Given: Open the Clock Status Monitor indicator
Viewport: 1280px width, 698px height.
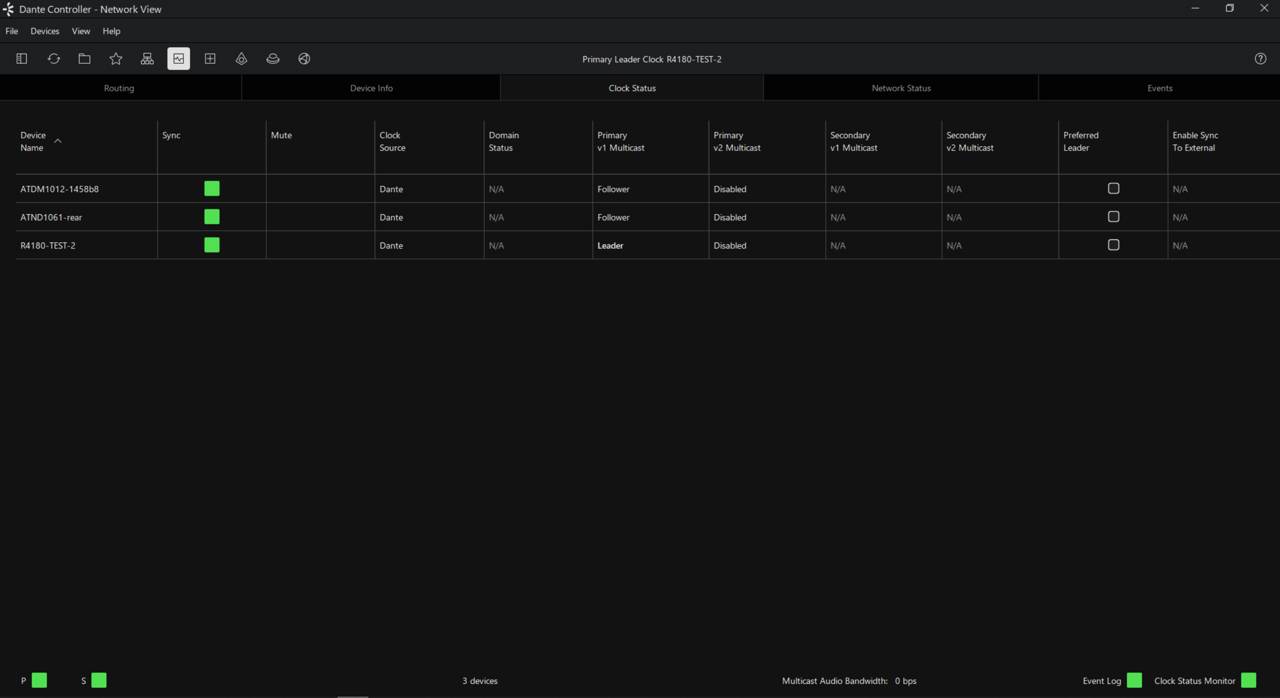Looking at the screenshot, I should click(1248, 680).
